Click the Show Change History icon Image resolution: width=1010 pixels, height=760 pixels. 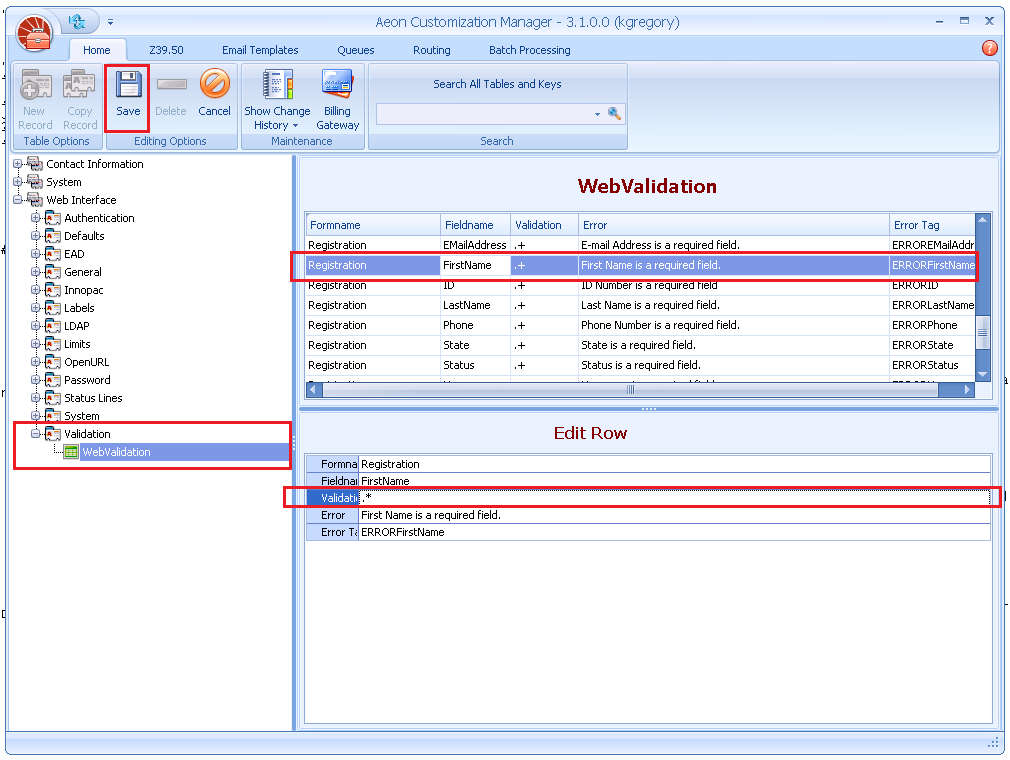click(277, 85)
